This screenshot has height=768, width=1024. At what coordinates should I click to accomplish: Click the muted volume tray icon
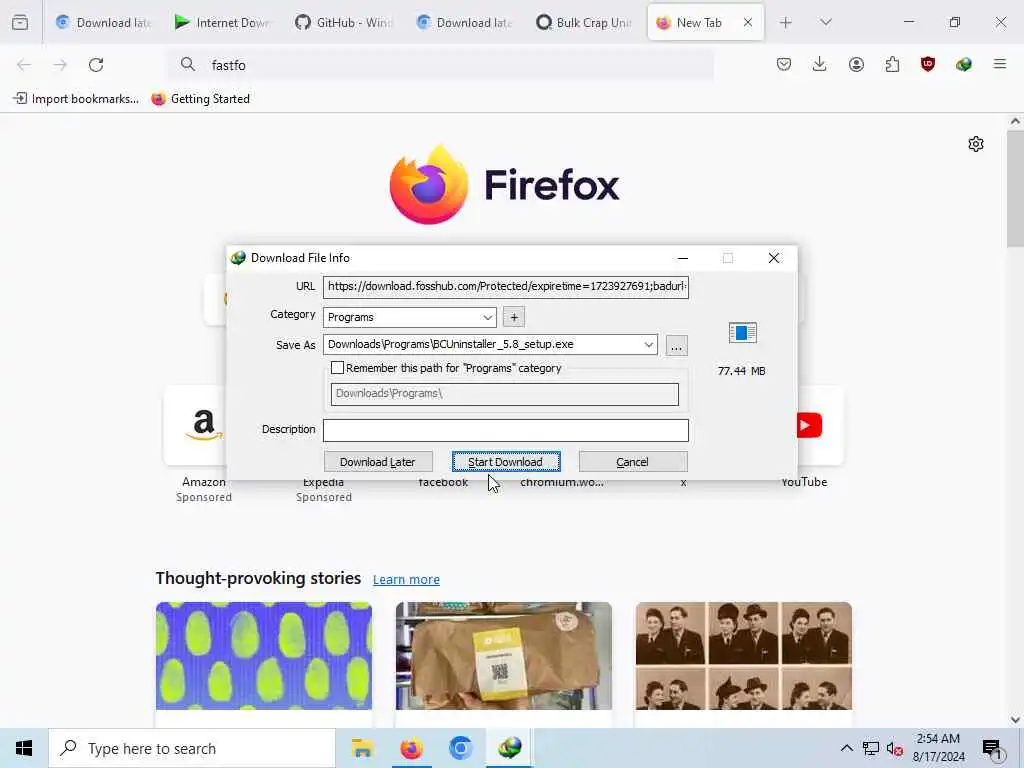point(895,748)
